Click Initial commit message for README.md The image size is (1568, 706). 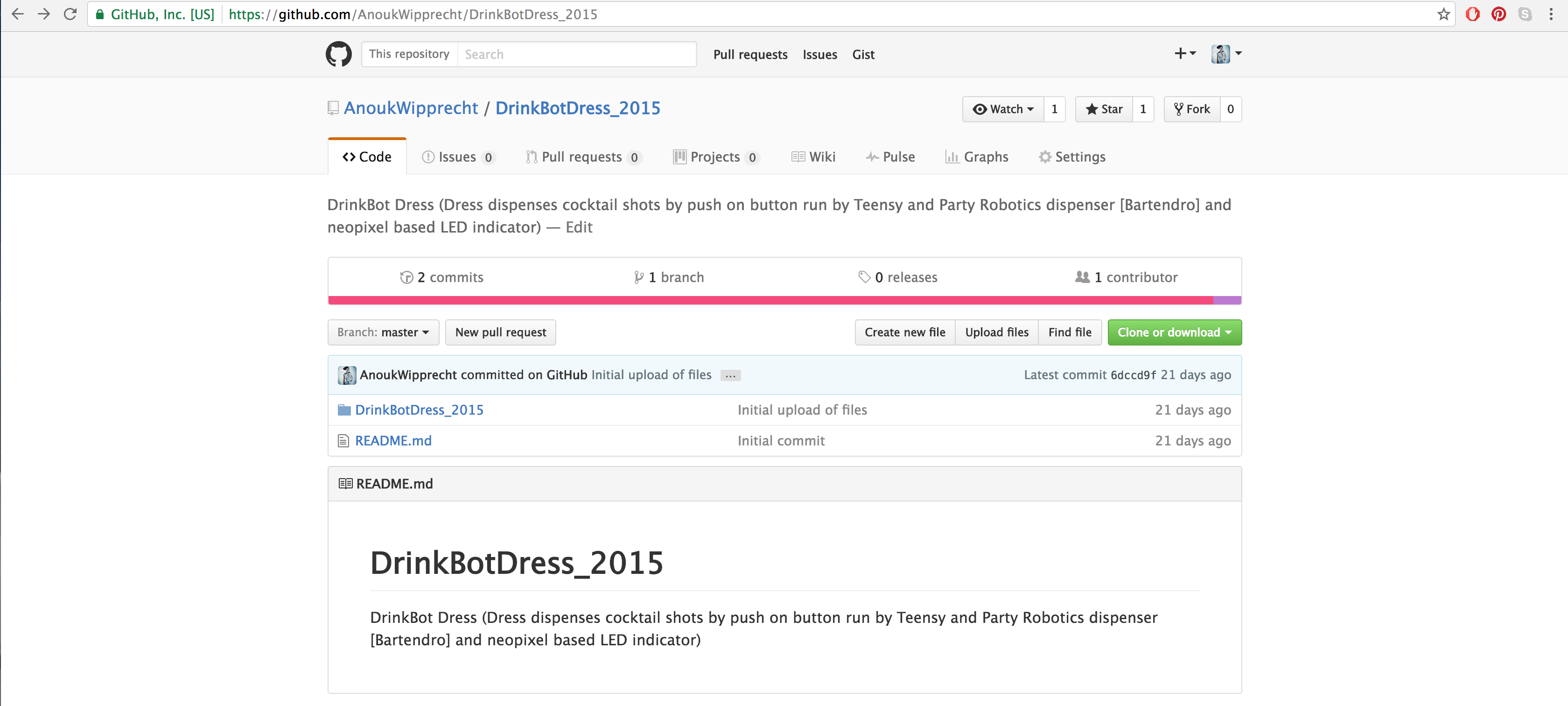tap(781, 441)
